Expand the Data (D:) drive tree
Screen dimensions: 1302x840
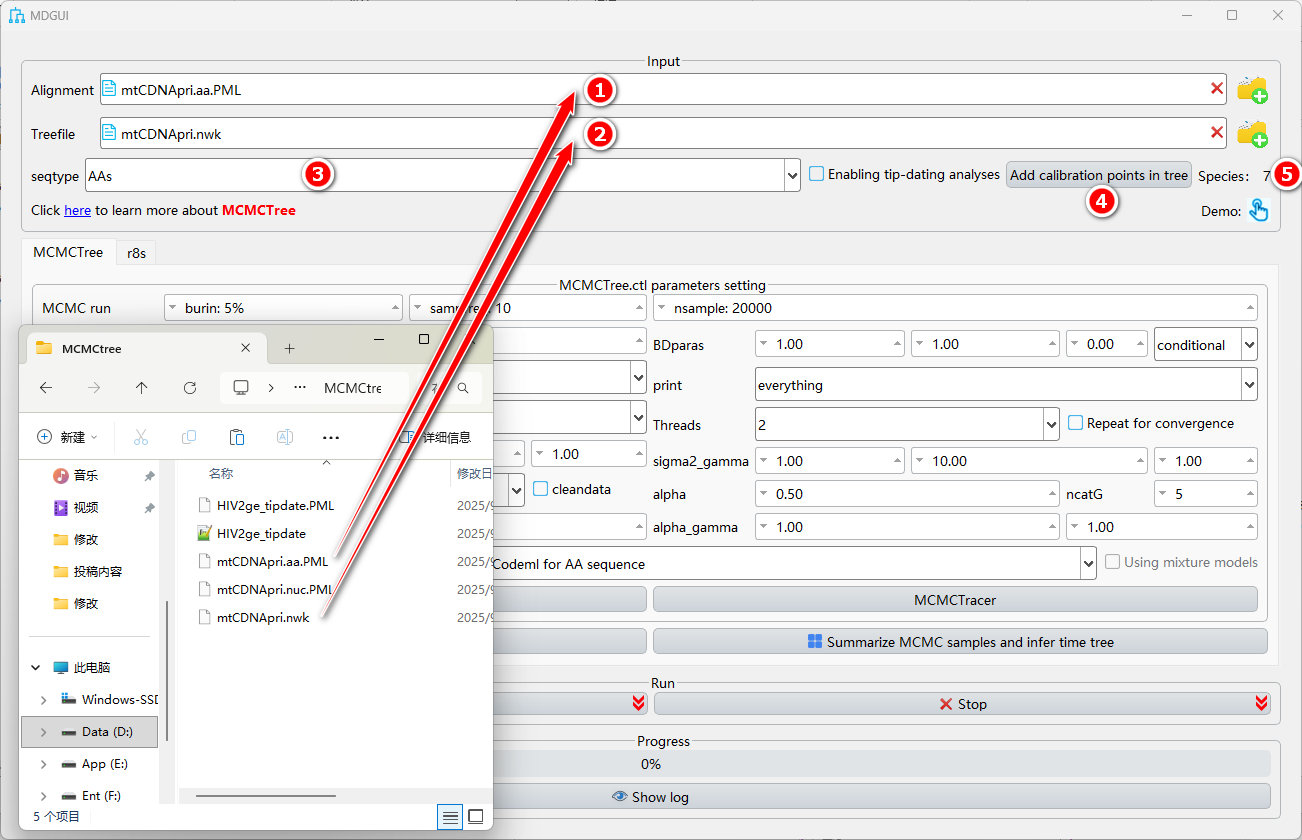(43, 732)
